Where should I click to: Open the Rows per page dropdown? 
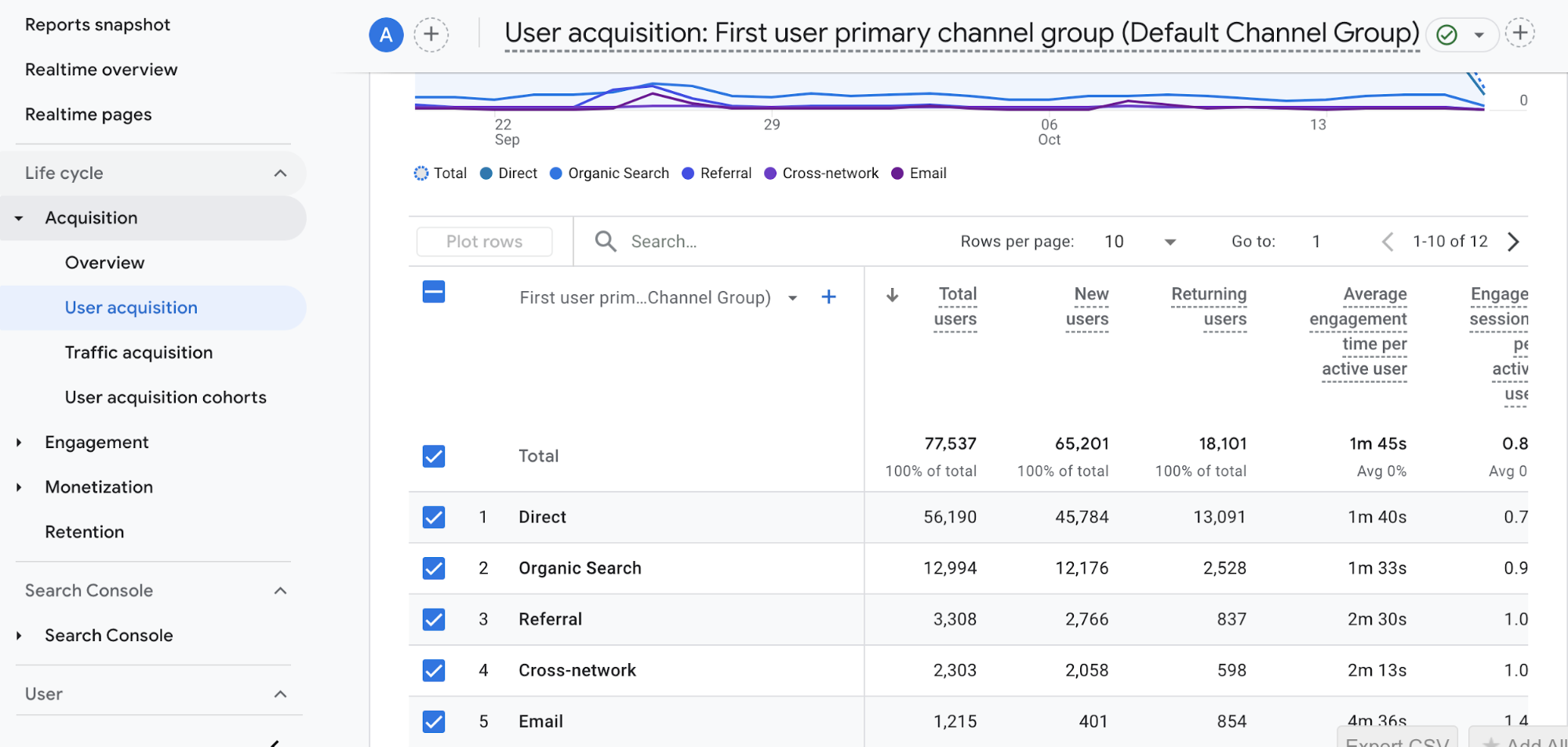click(x=1140, y=242)
